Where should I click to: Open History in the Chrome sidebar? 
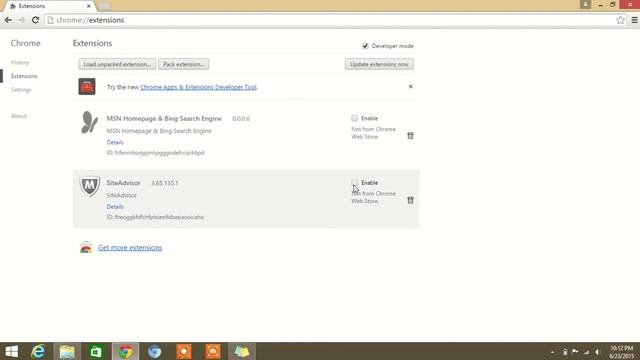tap(20, 62)
